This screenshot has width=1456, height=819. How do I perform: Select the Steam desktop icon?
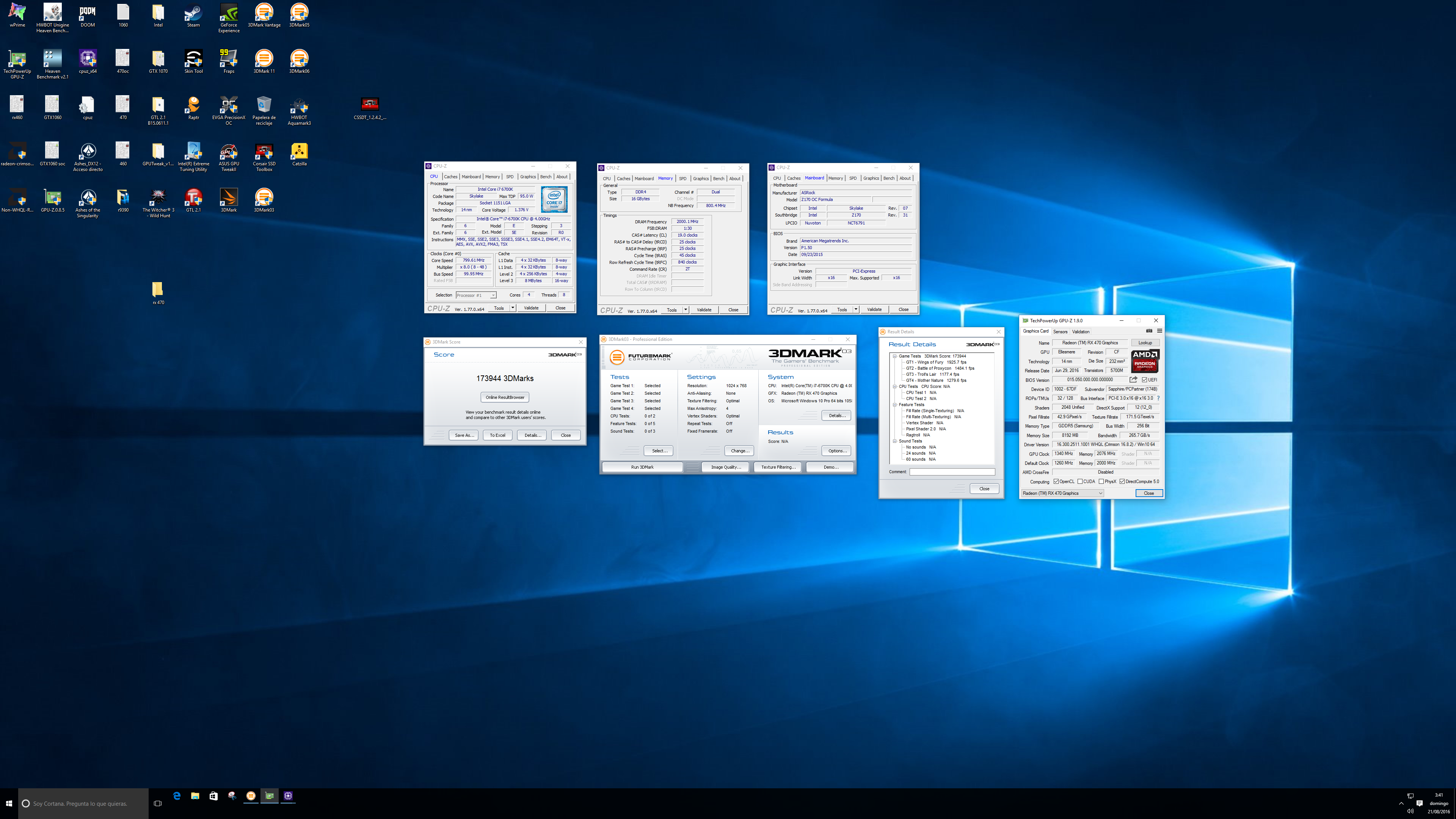[x=193, y=15]
